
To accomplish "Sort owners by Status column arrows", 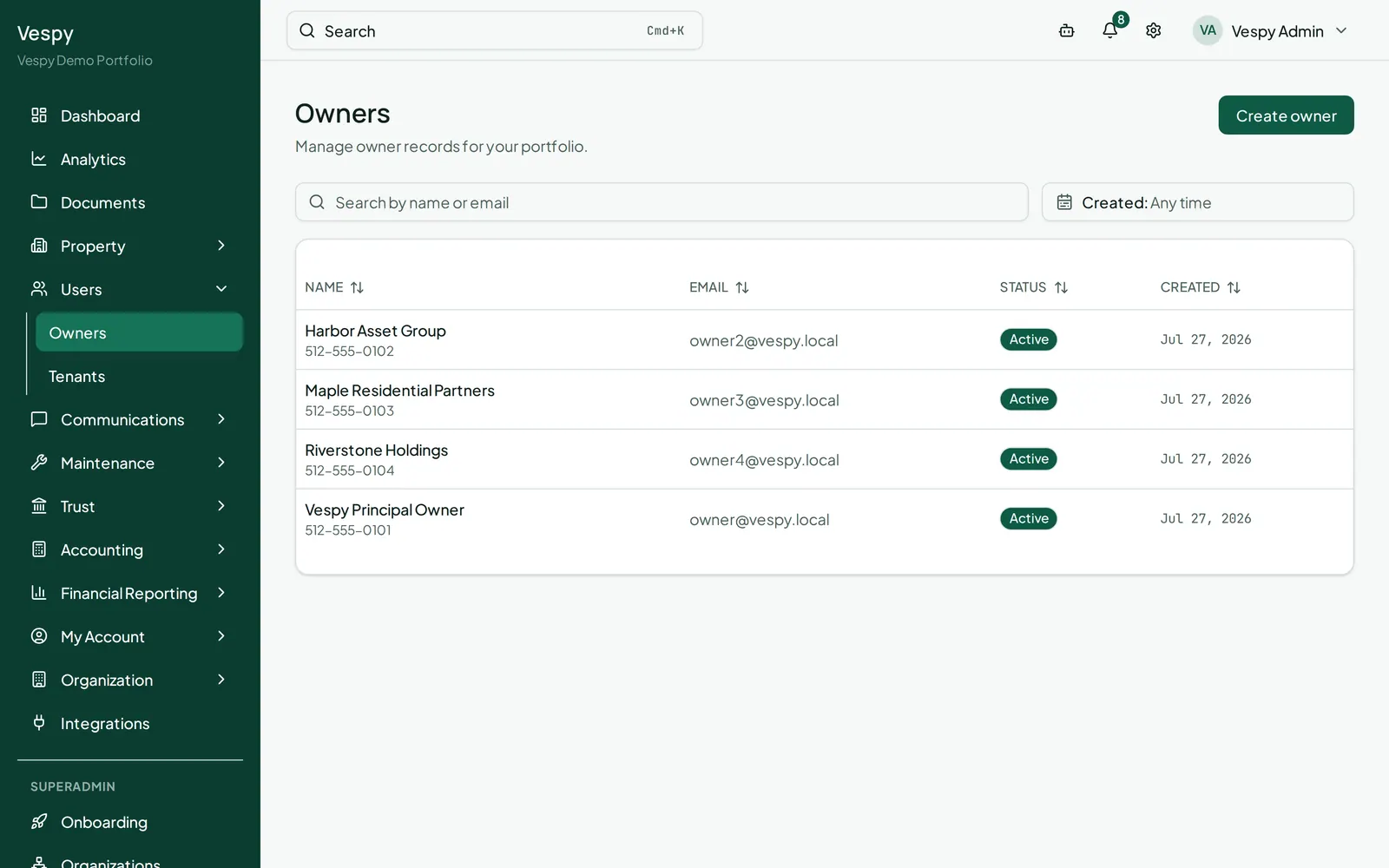I will pos(1061,287).
